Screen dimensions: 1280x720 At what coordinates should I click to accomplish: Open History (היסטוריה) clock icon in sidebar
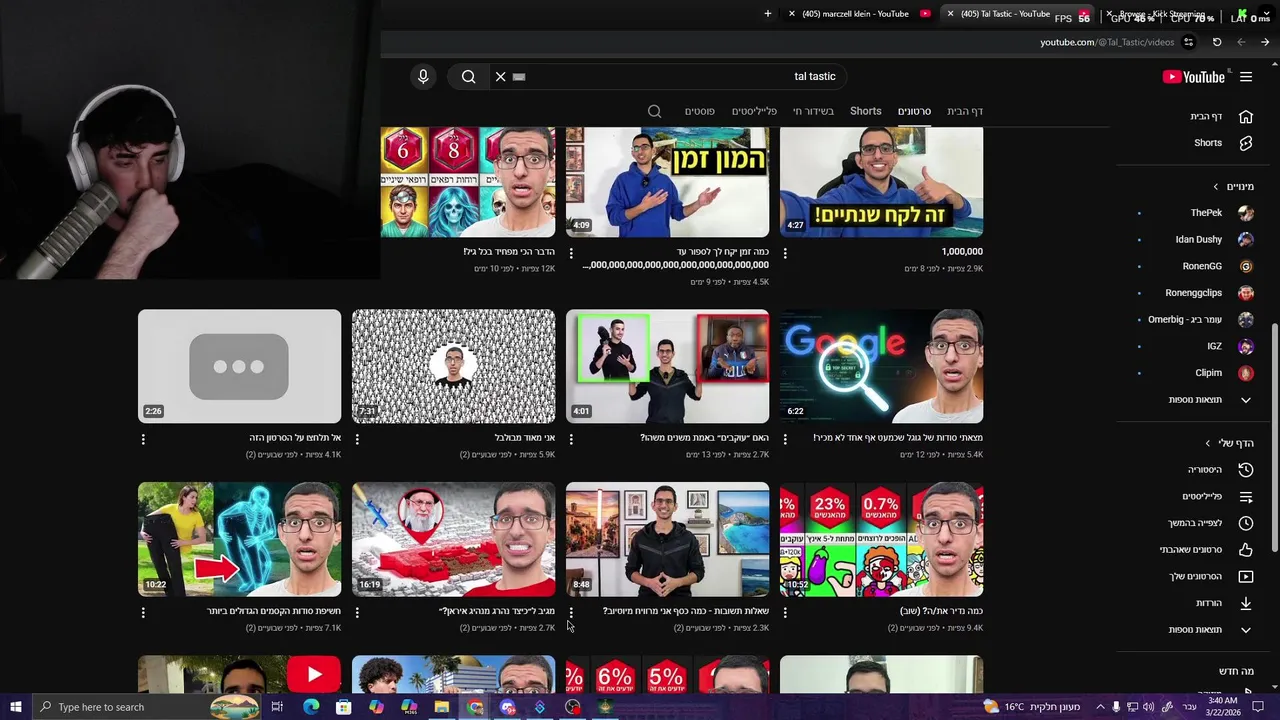pos(1246,470)
